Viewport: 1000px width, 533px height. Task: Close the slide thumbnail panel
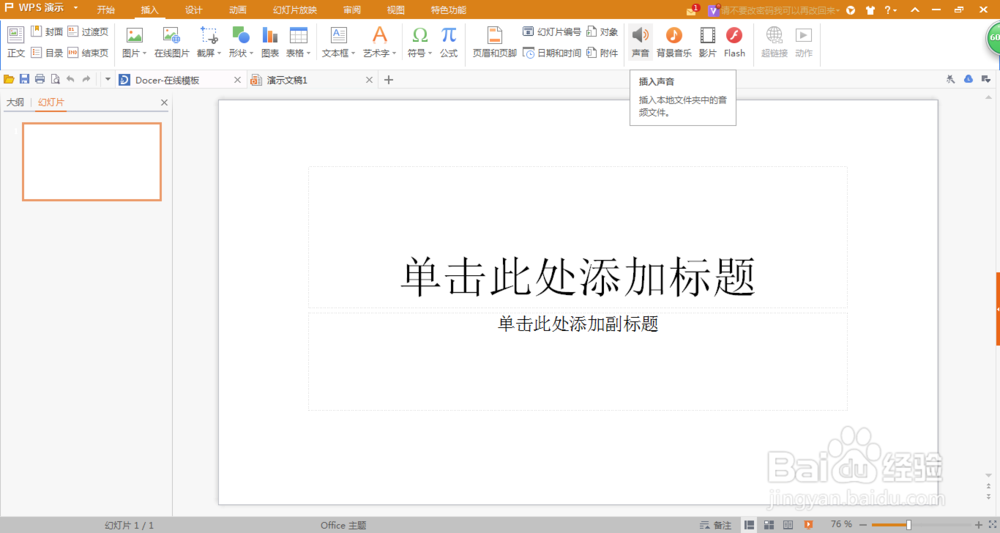coord(164,103)
